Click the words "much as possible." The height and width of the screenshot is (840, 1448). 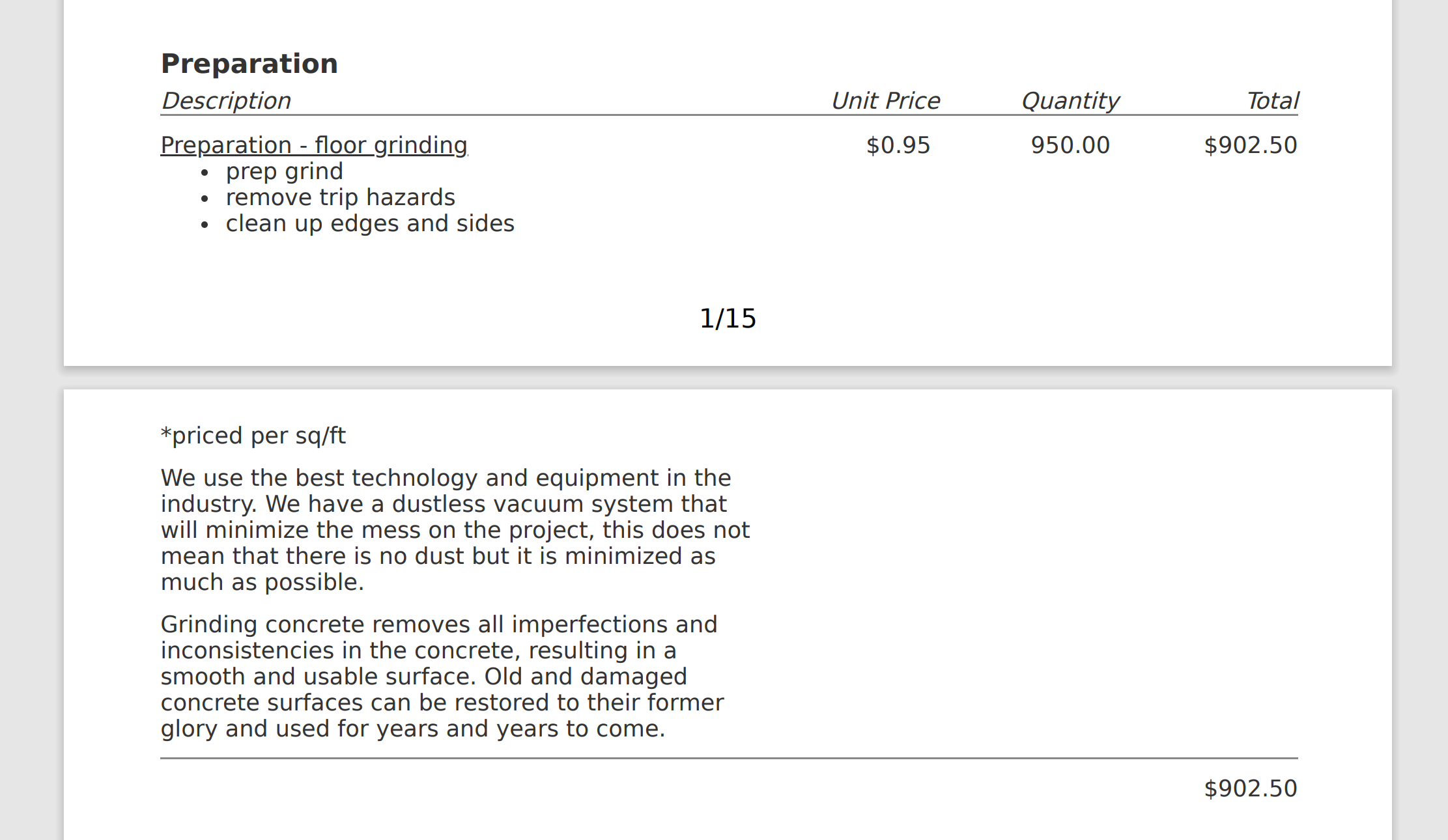pos(262,582)
